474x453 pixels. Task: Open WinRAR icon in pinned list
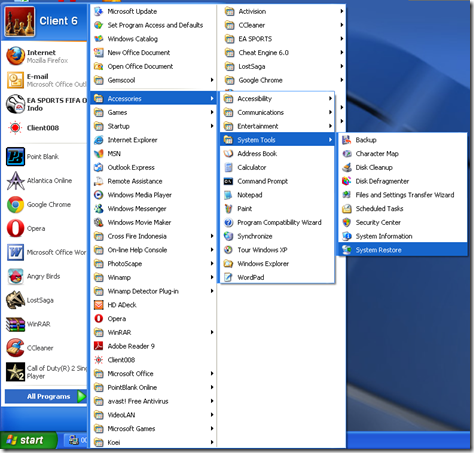coord(15,324)
